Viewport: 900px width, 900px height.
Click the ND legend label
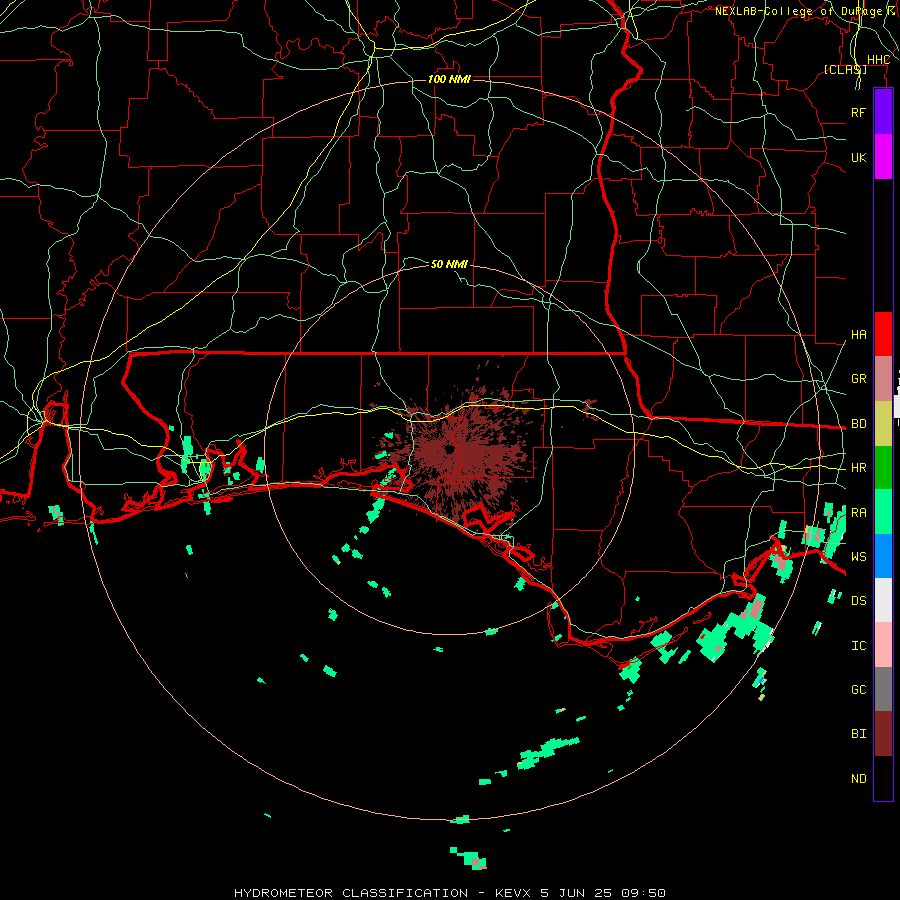point(858,779)
